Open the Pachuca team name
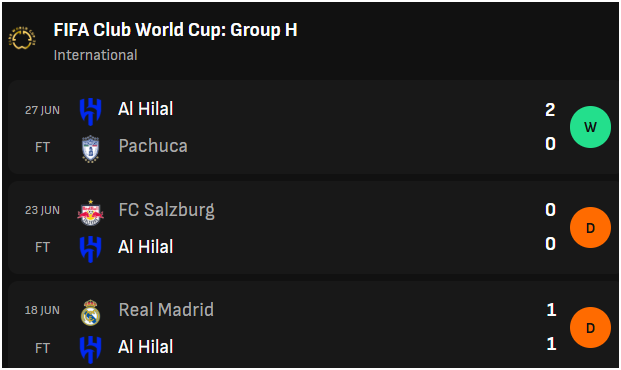 tap(153, 146)
